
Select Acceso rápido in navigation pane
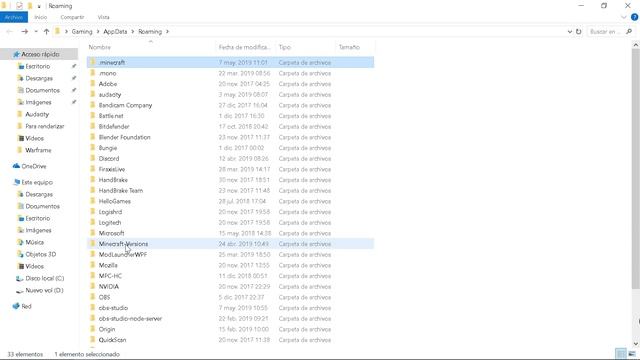(x=40, y=54)
